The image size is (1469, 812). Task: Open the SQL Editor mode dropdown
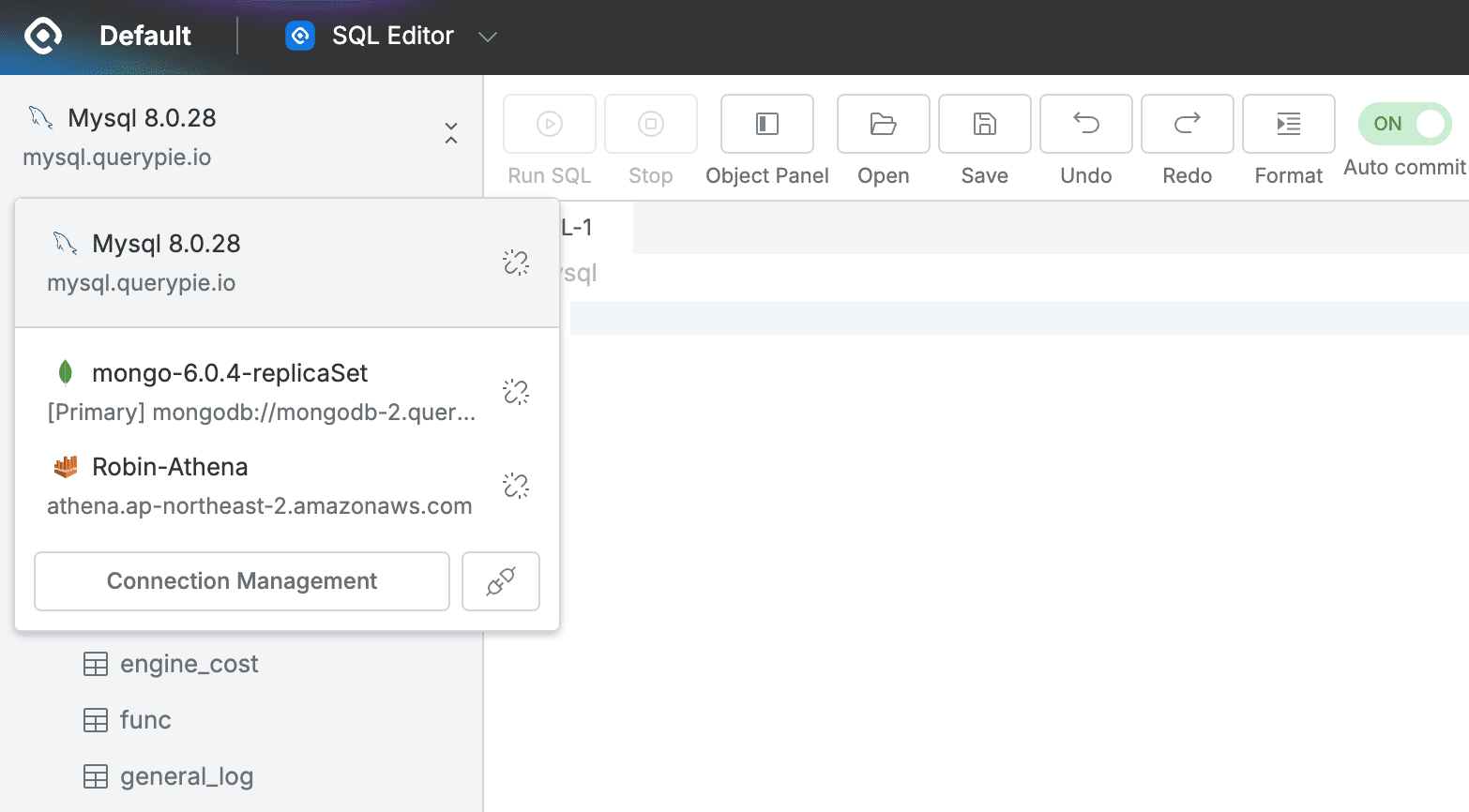[487, 36]
